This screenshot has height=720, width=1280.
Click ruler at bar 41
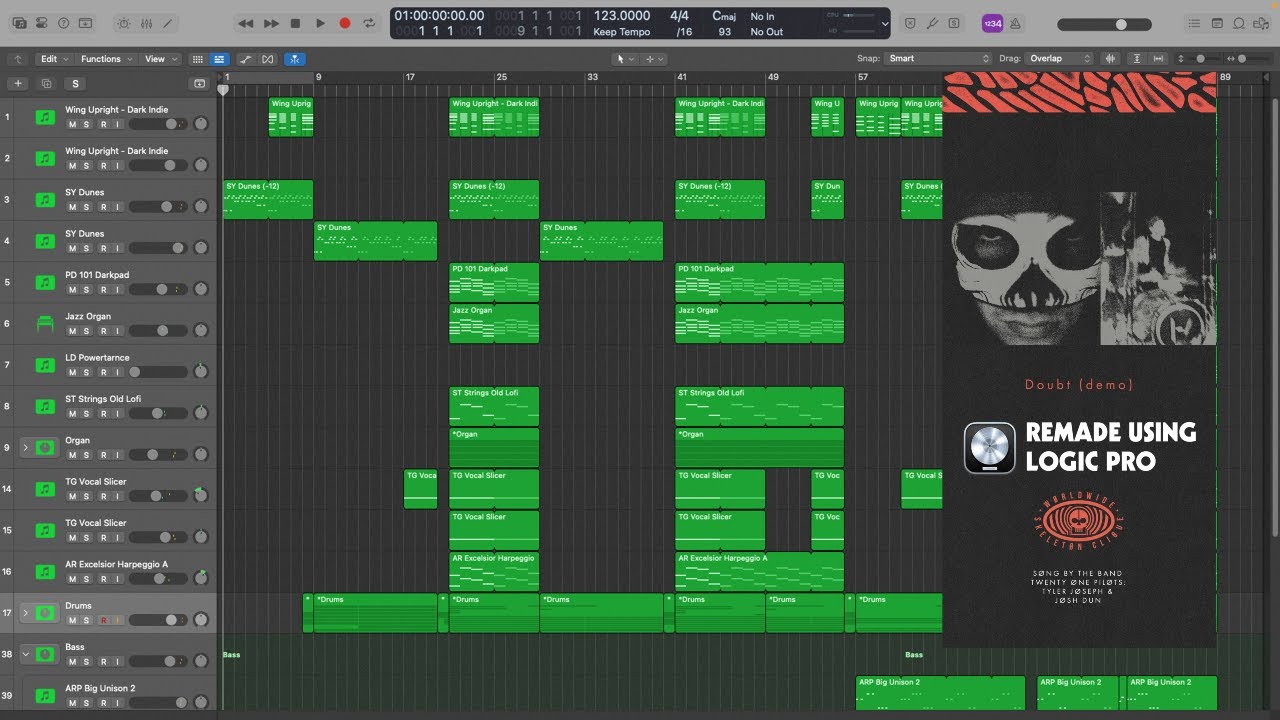click(682, 76)
